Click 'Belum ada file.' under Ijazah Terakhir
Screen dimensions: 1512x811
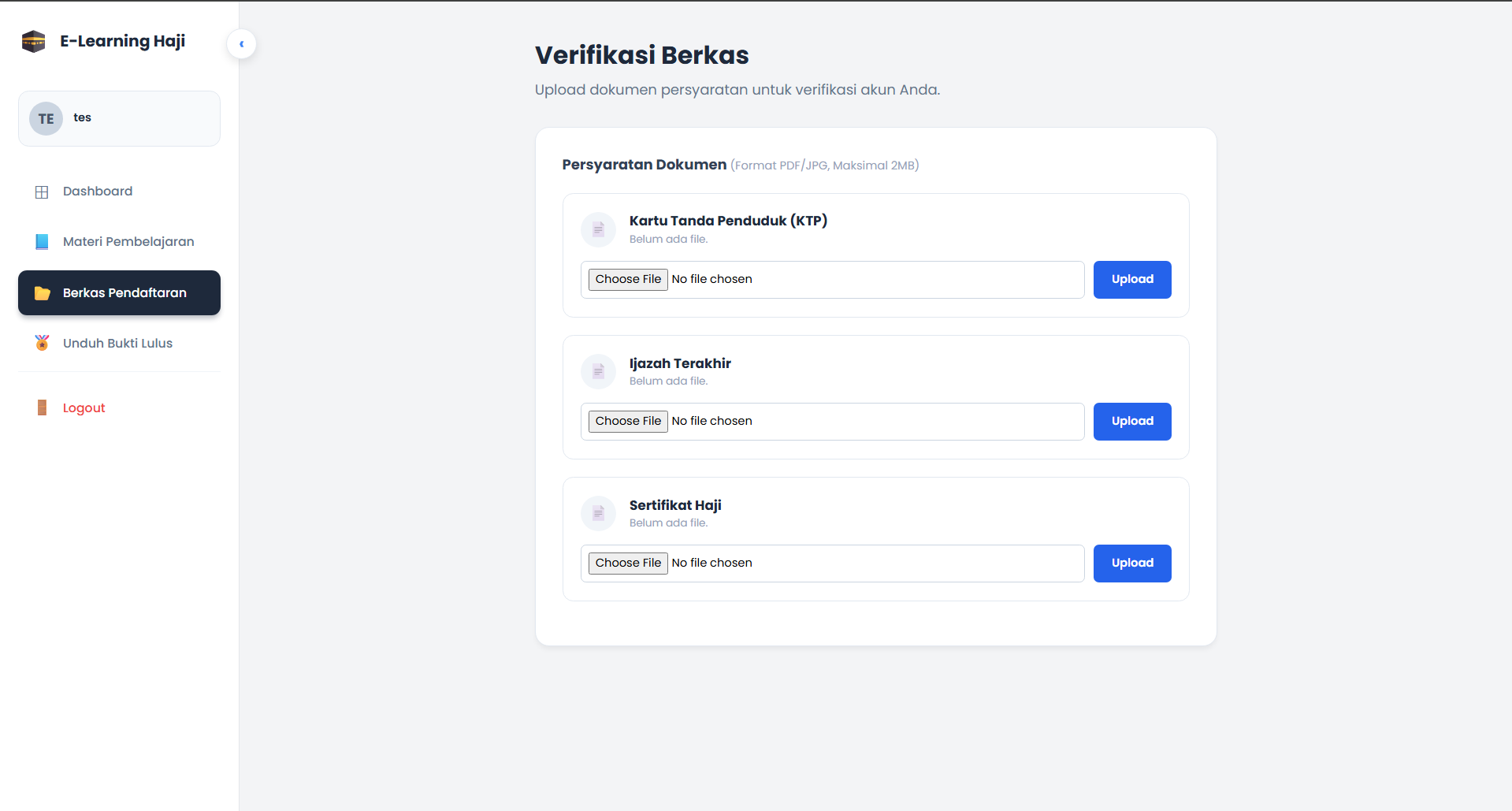[669, 381]
